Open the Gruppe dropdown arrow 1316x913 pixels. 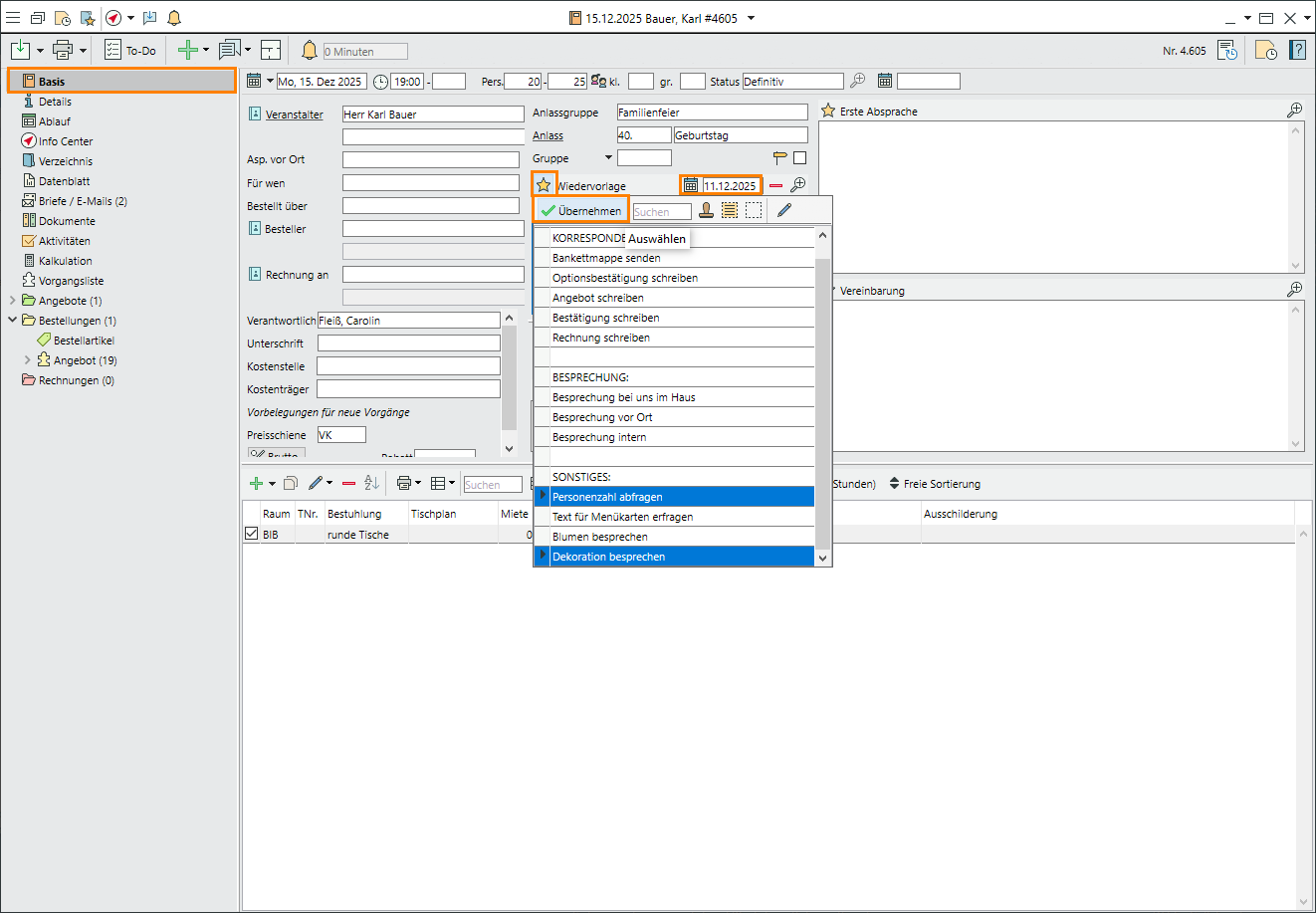pos(608,158)
